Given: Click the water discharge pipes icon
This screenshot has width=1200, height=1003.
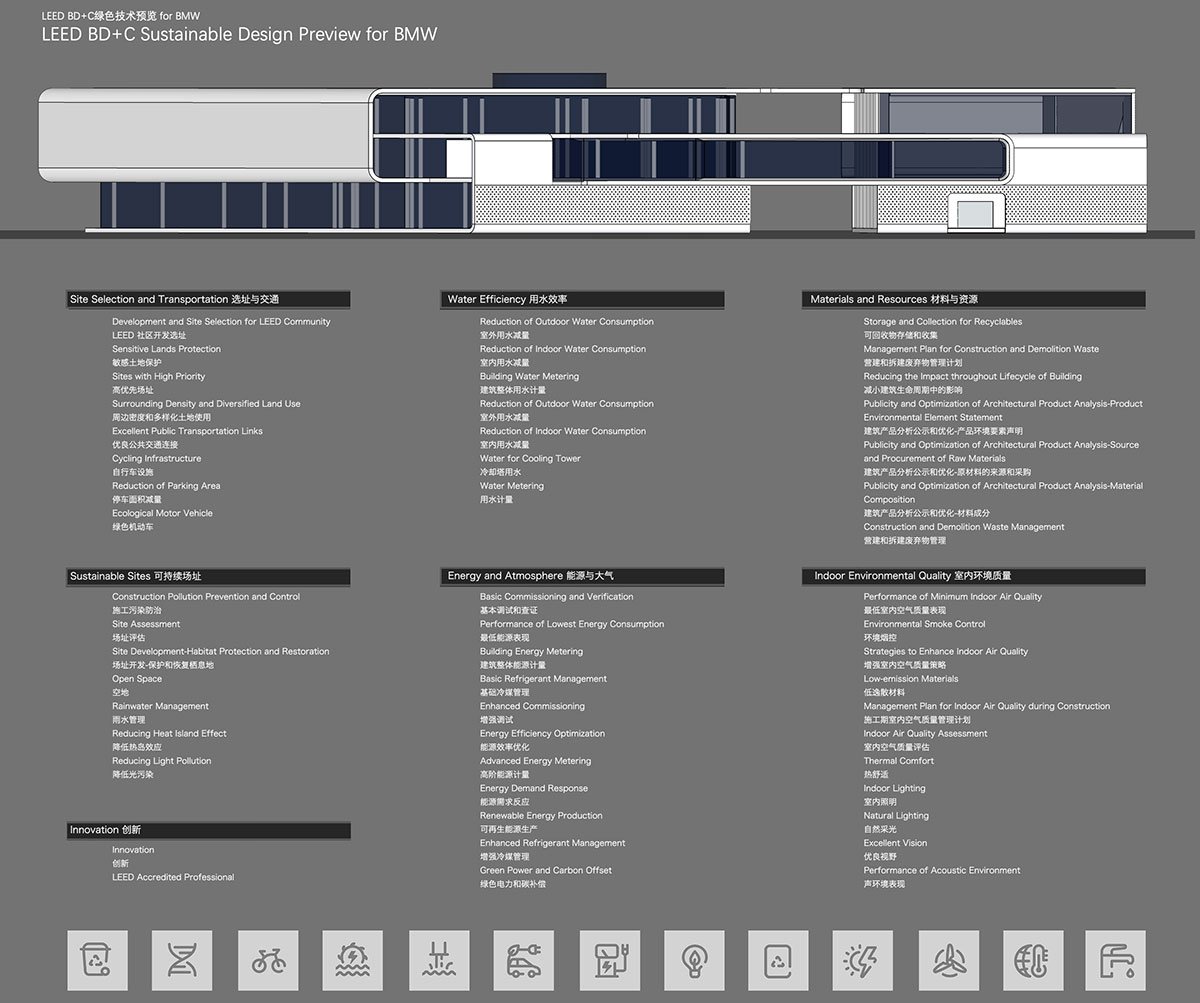Looking at the screenshot, I should pos(439,960).
